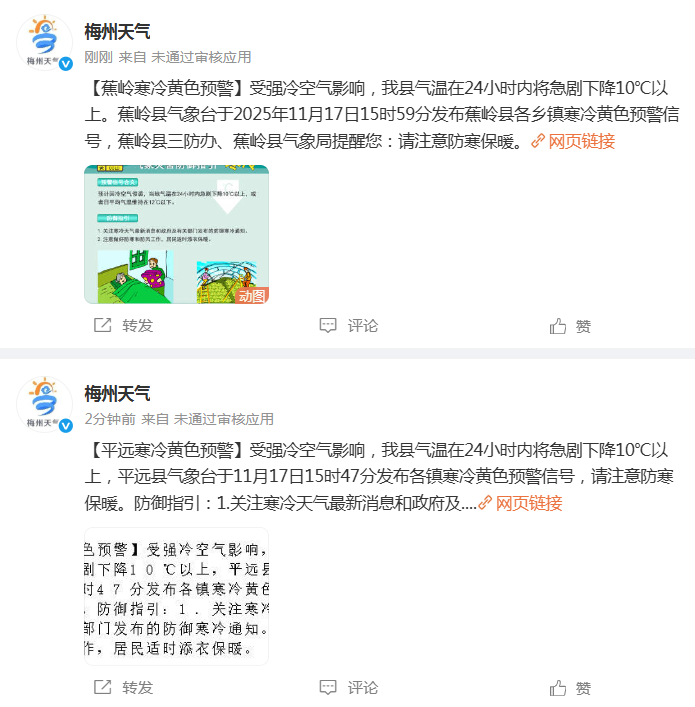Image resolution: width=695 pixels, height=707 pixels.
Task: Open 梅州天气 username on first post
Action: point(117,32)
